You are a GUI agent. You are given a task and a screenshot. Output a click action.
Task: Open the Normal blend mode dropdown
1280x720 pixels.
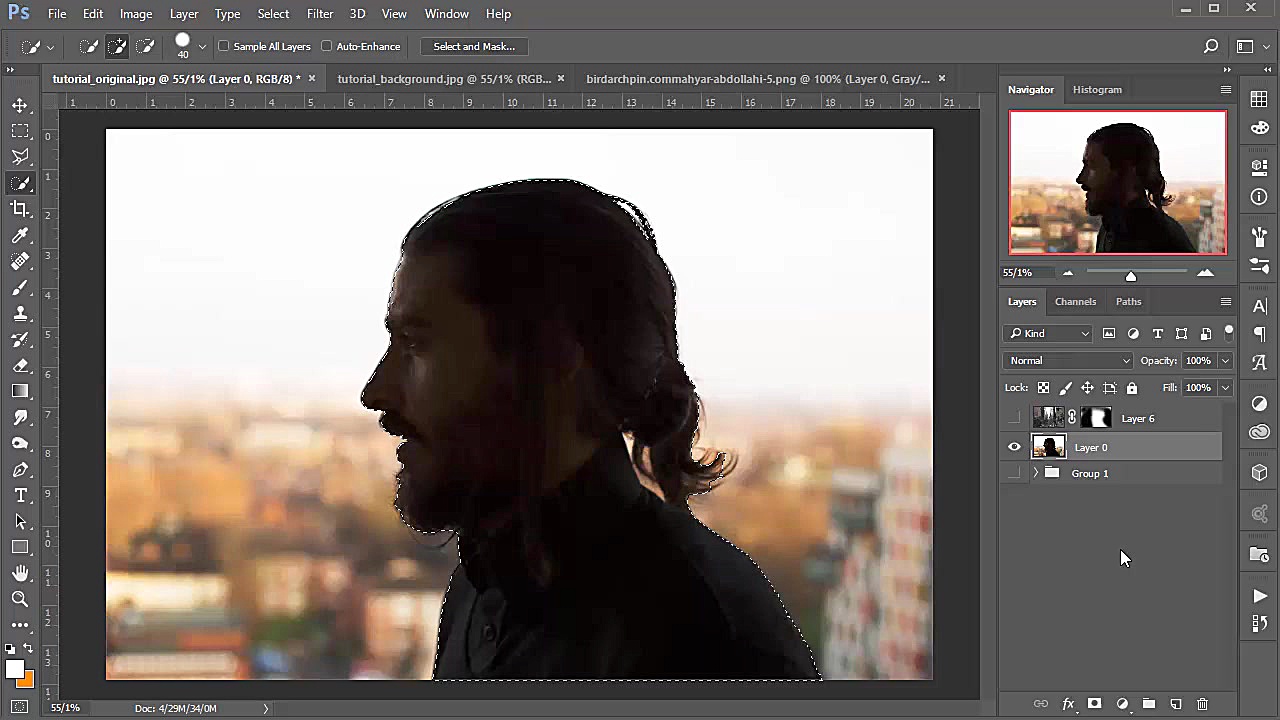tap(1068, 361)
